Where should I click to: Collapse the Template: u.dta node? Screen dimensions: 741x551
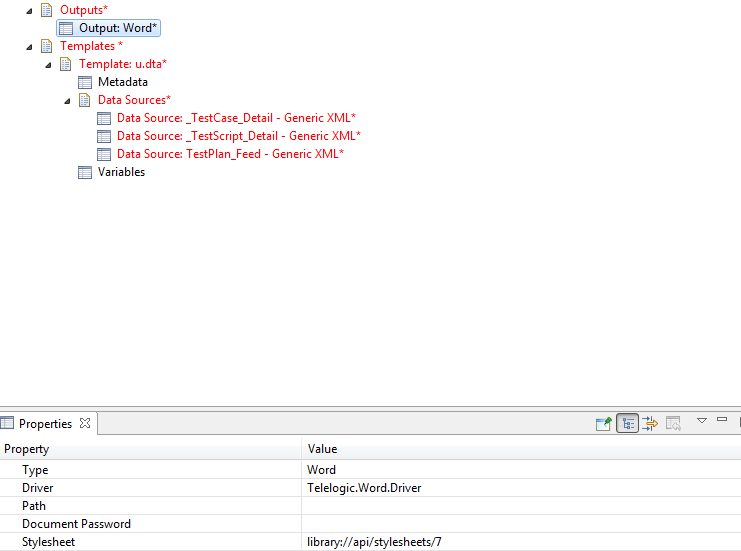coord(48,64)
